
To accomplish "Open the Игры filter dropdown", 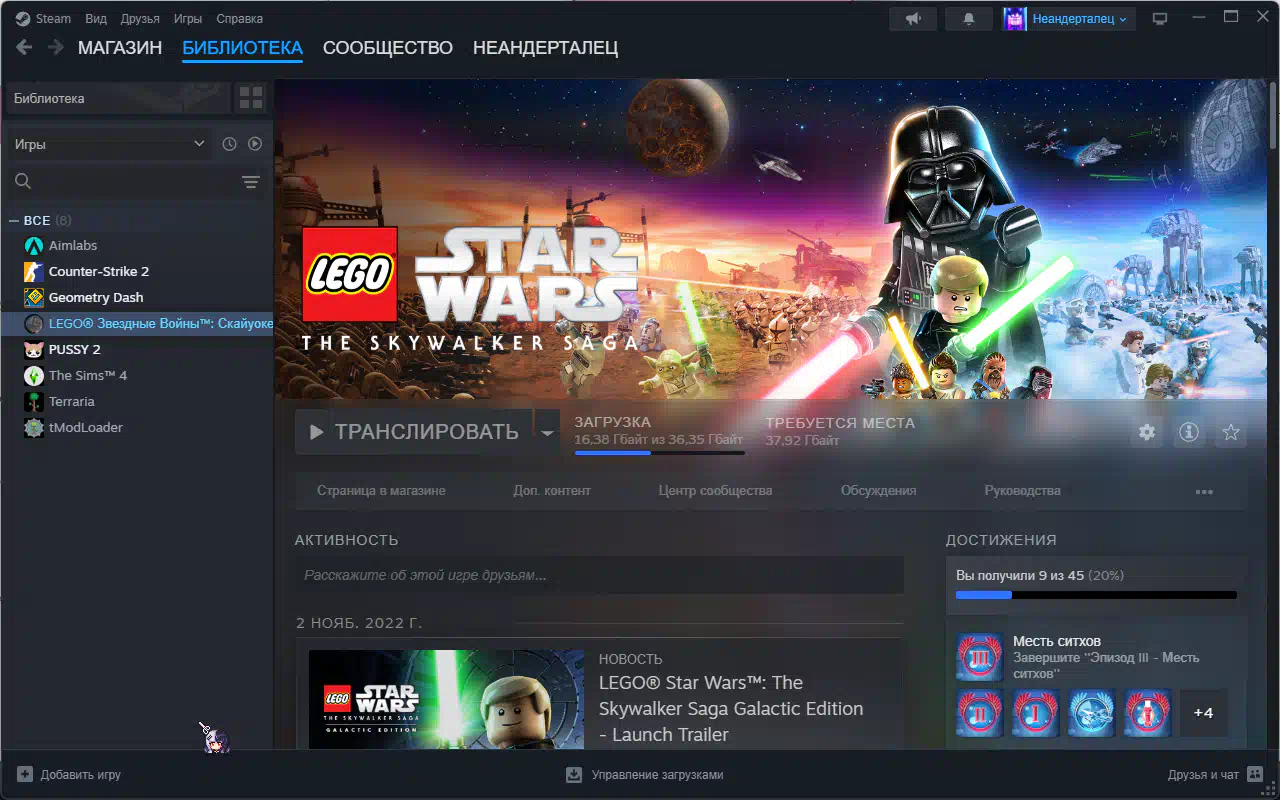I will click(x=109, y=144).
